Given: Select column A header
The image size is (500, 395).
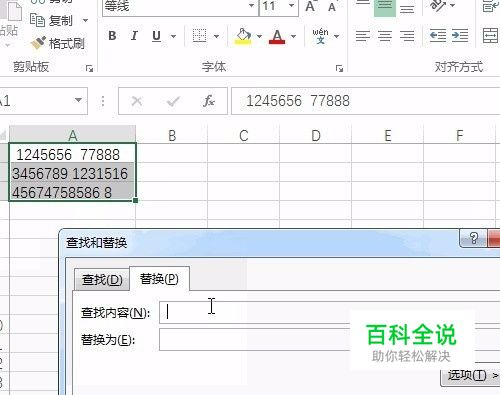Looking at the screenshot, I should click(x=72, y=135).
